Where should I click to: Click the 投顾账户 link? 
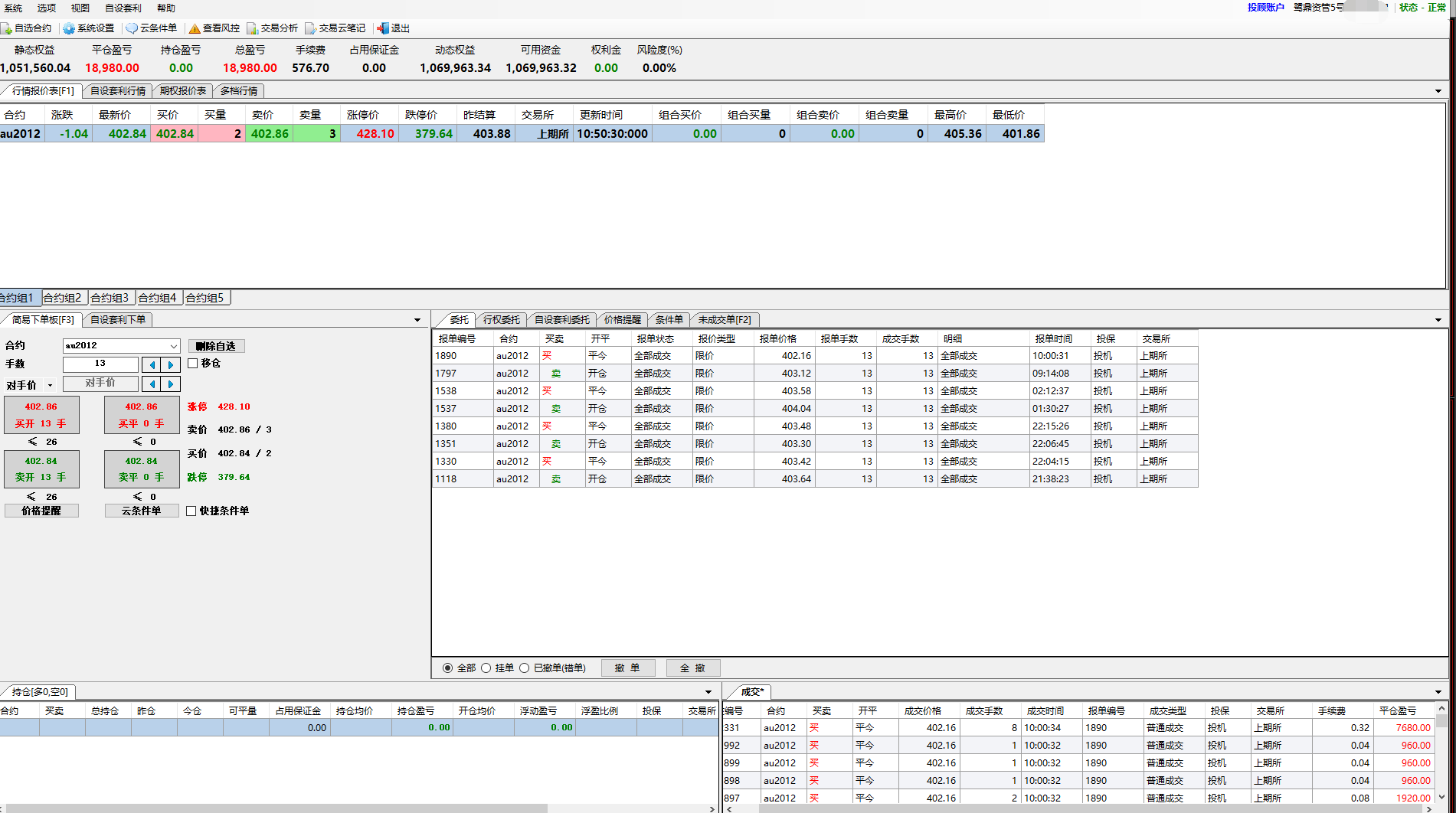pos(1265,8)
